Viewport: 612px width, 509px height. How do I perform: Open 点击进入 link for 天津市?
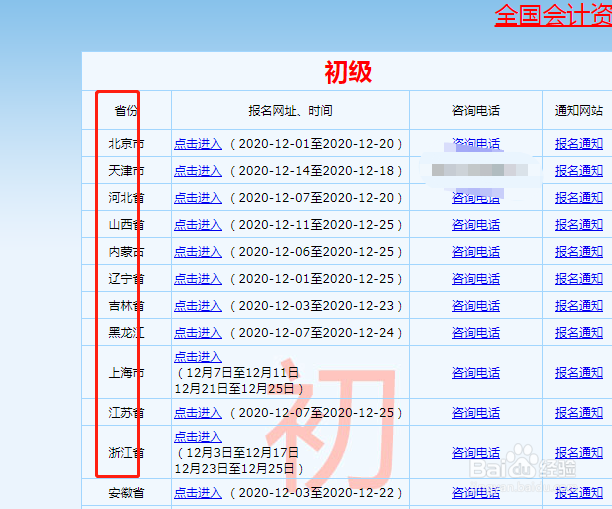coord(198,171)
